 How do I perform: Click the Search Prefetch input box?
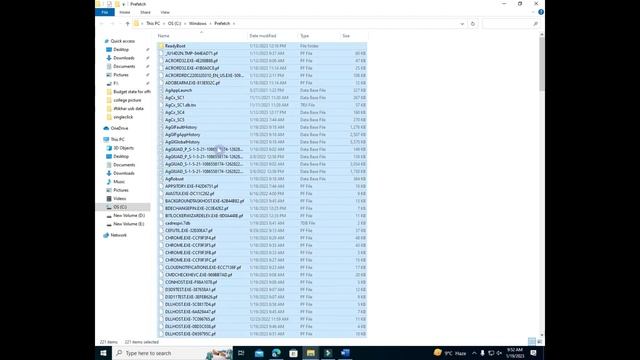coord(510,24)
